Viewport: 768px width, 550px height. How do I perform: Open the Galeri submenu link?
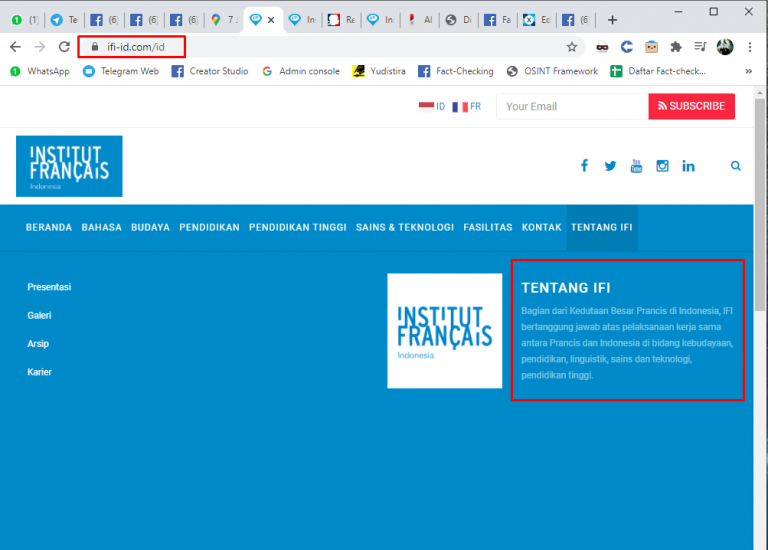click(39, 315)
